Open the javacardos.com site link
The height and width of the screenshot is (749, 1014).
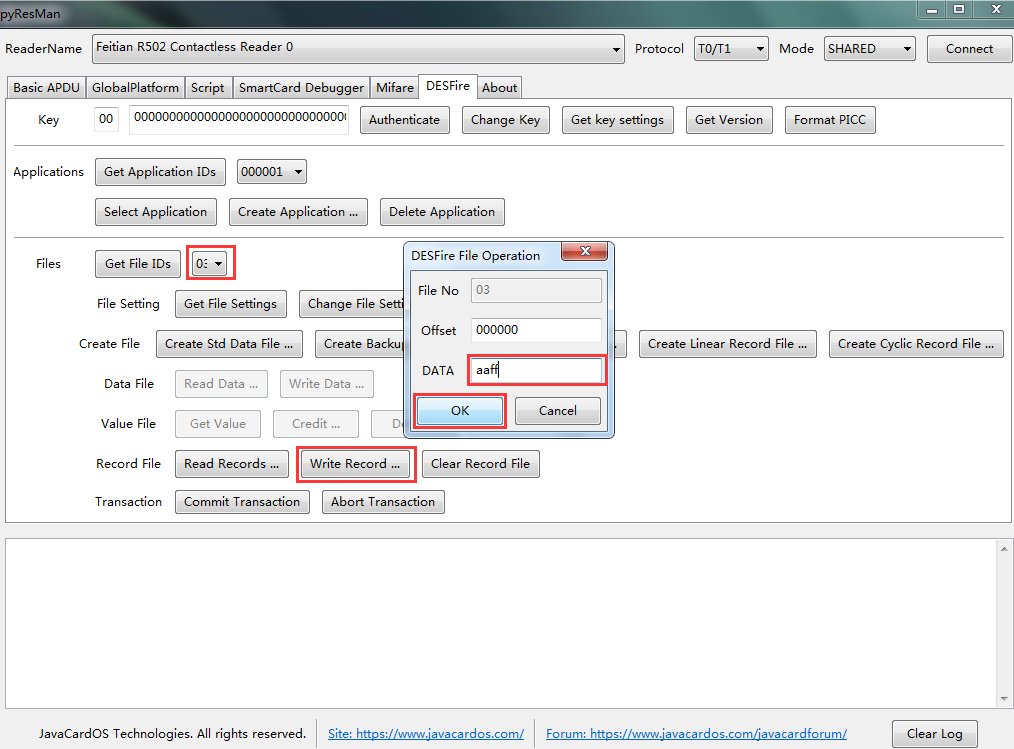pos(426,733)
